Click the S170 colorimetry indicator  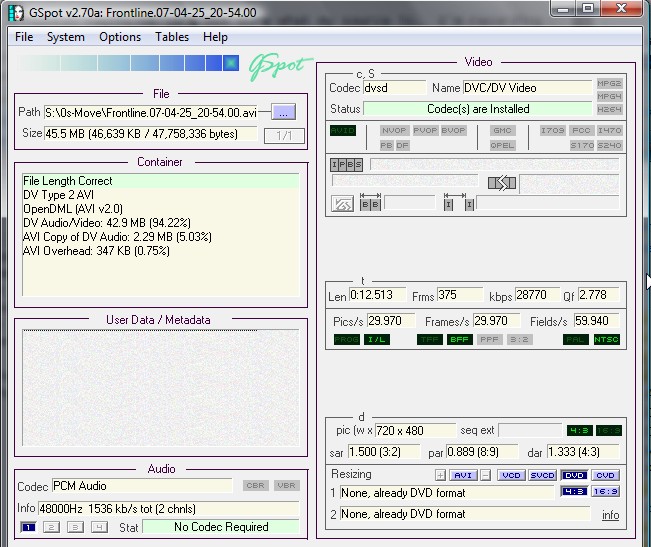coord(582,145)
